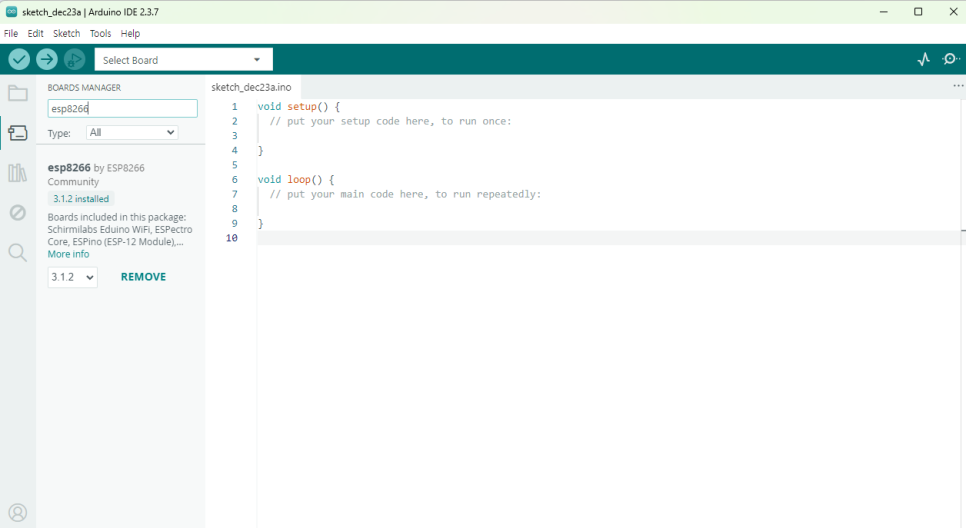Viewport: 966px width, 528px height.
Task: Click the closing brace on line 9
Action: [261, 223]
